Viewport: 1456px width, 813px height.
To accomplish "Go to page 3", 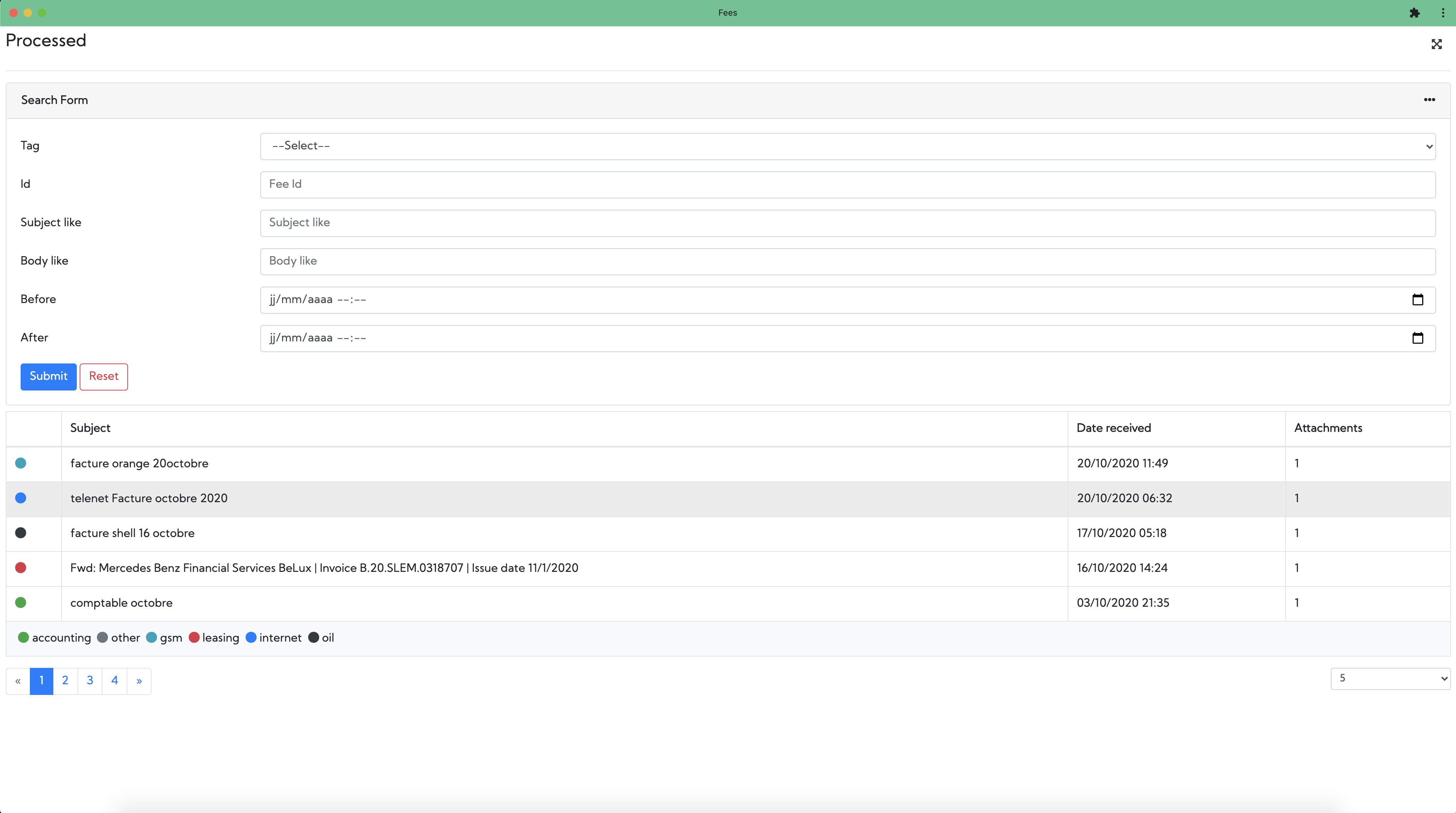I will coord(90,681).
